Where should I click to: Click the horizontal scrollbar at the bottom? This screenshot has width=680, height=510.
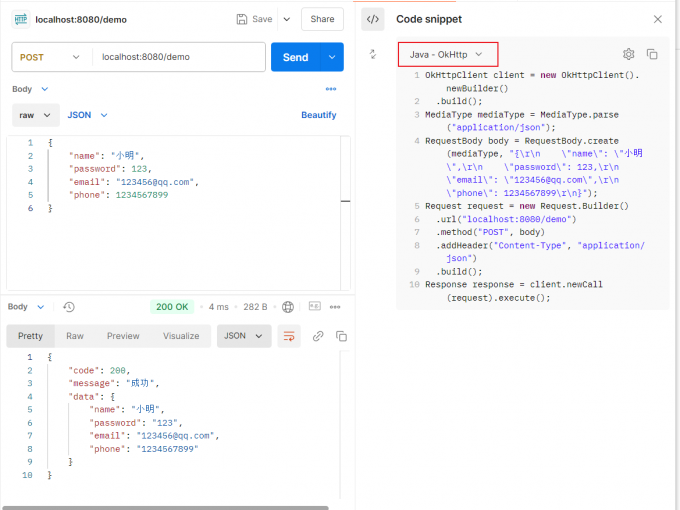click(165, 507)
